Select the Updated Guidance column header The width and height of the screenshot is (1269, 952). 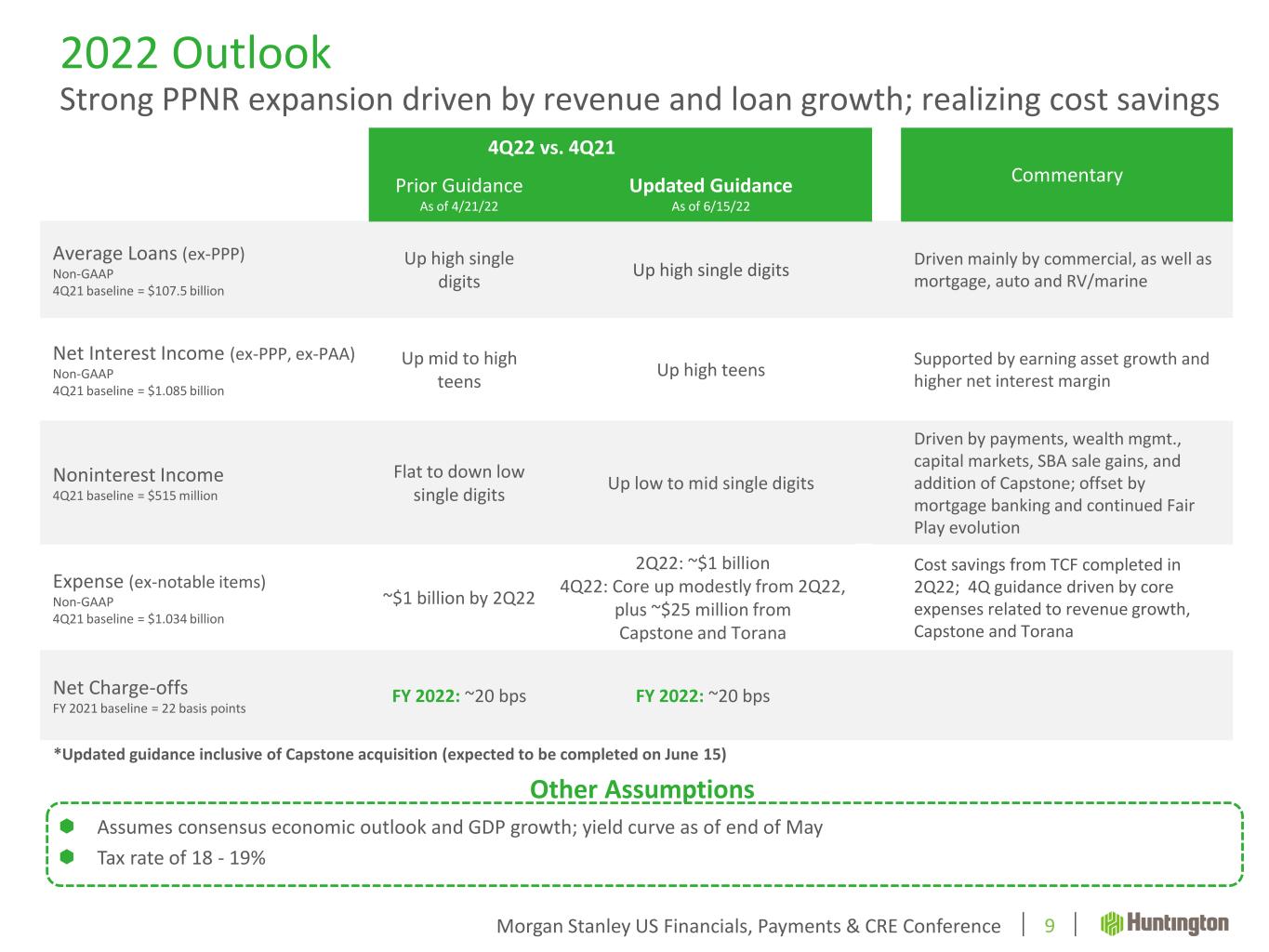710,186
